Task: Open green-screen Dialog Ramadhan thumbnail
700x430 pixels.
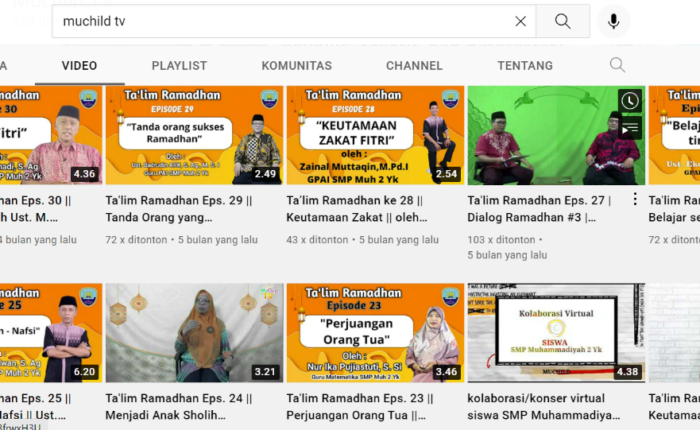Action: 556,135
